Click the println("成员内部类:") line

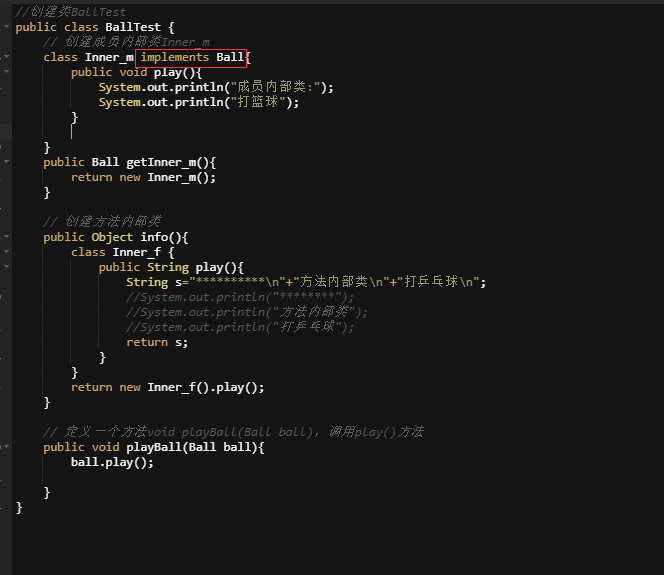pos(216,87)
